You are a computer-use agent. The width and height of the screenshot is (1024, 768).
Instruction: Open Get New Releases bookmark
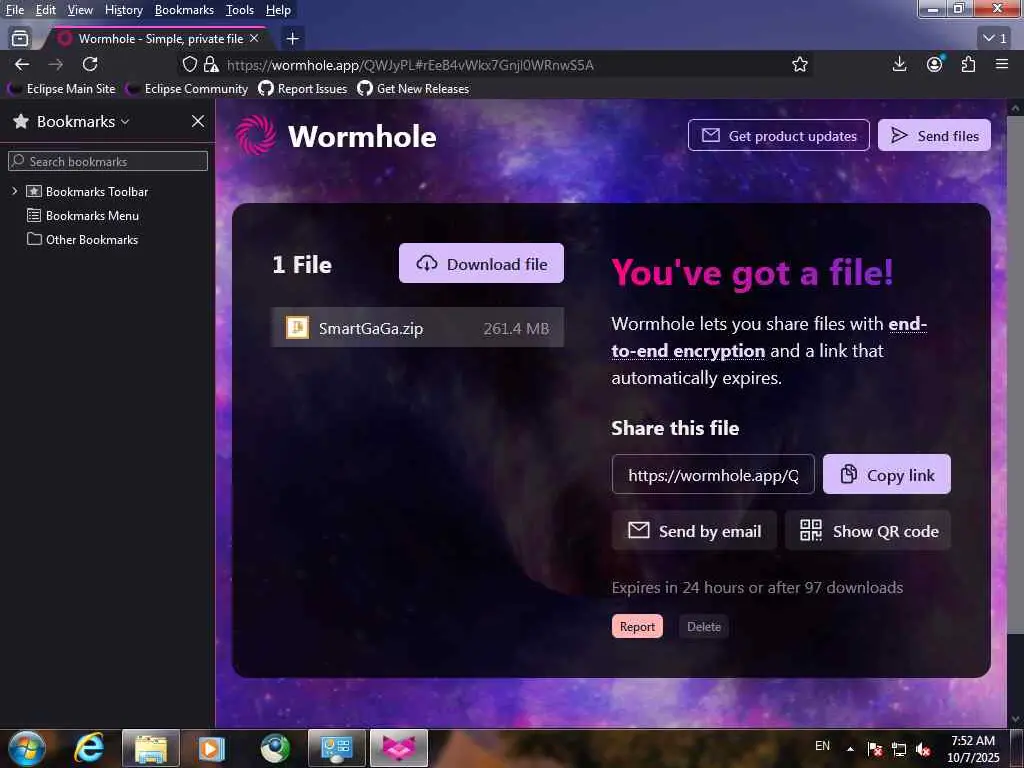click(x=413, y=89)
